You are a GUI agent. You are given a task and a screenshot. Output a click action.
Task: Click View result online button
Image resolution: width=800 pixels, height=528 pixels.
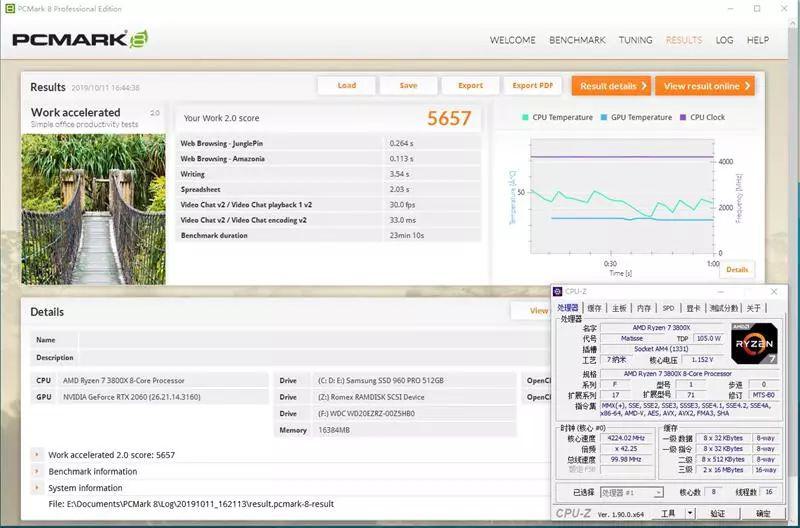(705, 86)
